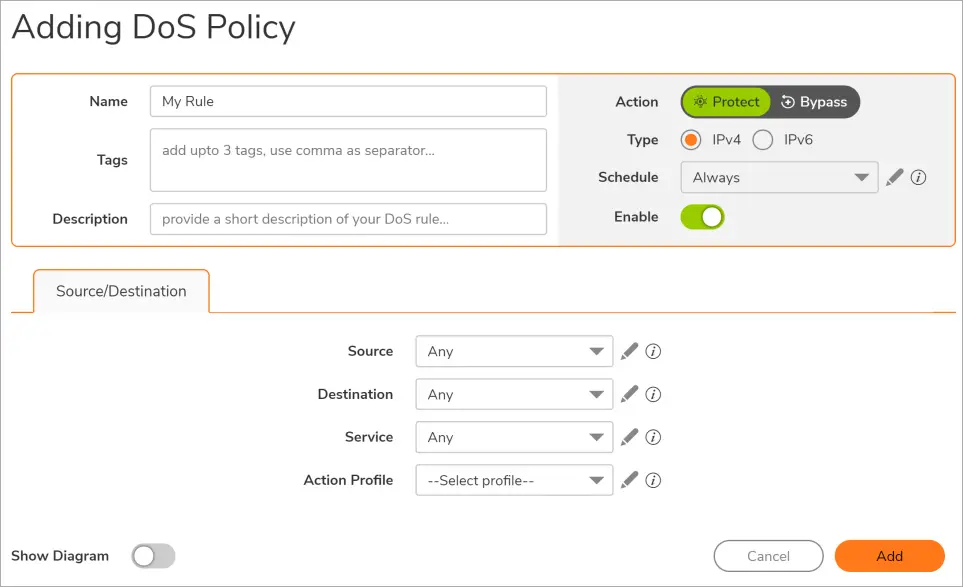
Task: Click the info icon beside Action Profile
Action: [x=653, y=480]
